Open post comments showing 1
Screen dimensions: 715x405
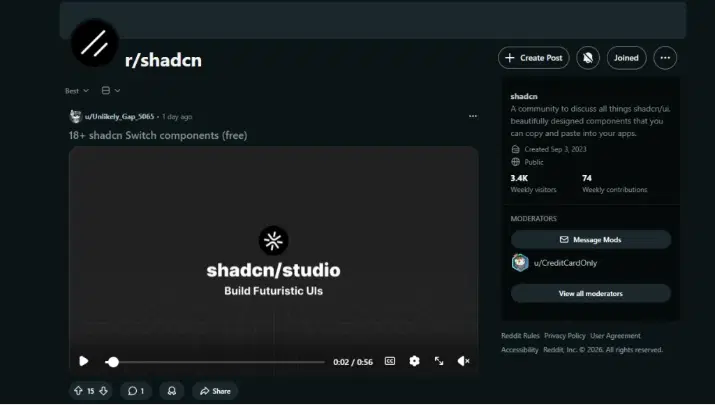tap(136, 391)
